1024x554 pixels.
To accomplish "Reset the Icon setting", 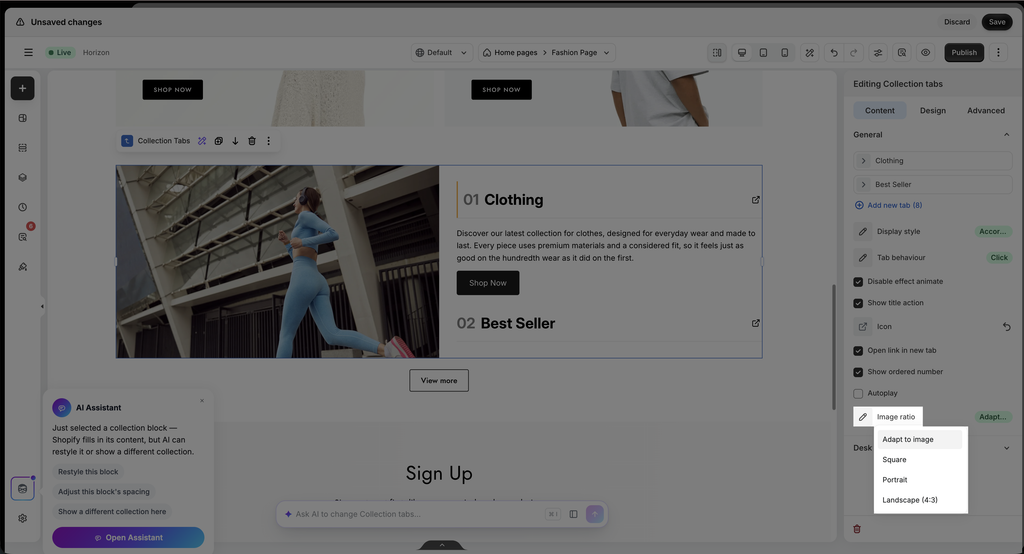I will tap(1006, 327).
